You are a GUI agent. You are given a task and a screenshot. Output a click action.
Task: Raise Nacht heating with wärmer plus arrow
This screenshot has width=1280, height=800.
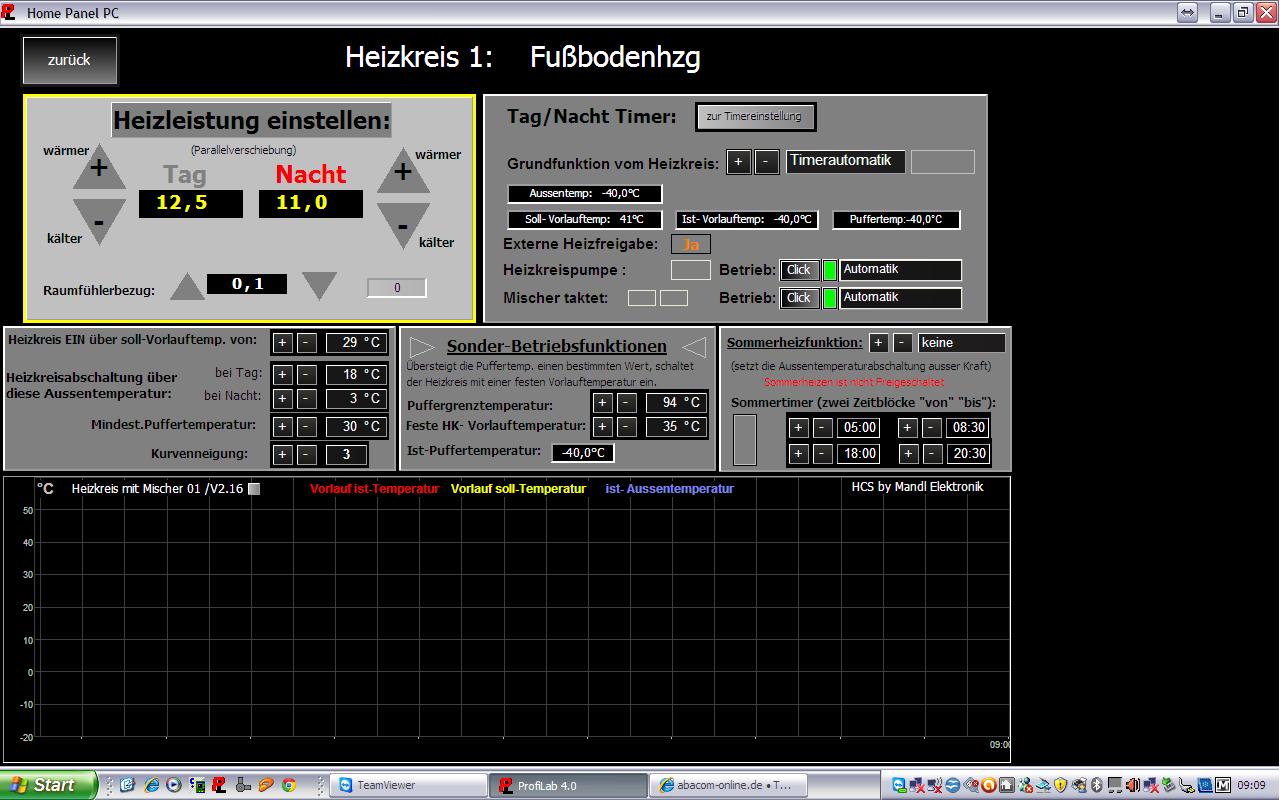click(x=403, y=172)
